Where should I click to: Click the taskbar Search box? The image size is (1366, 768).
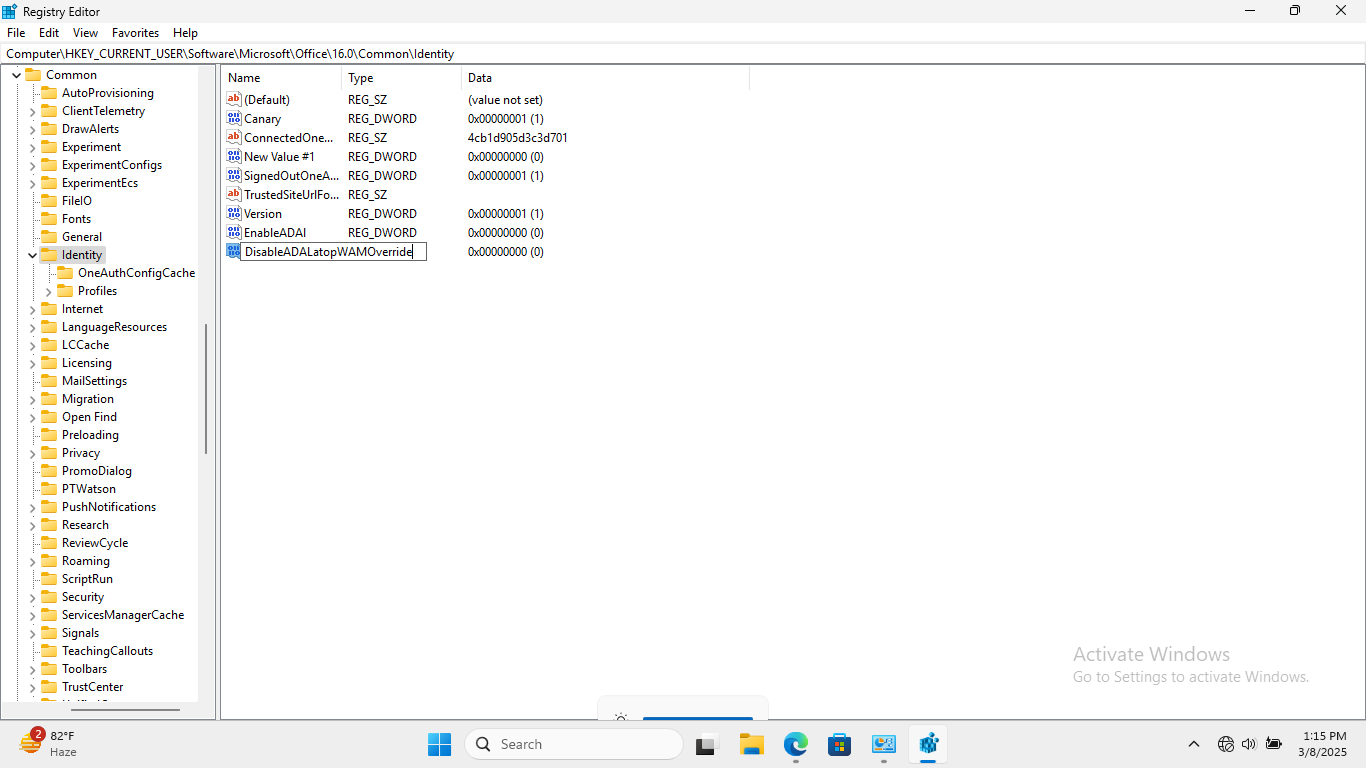point(574,744)
